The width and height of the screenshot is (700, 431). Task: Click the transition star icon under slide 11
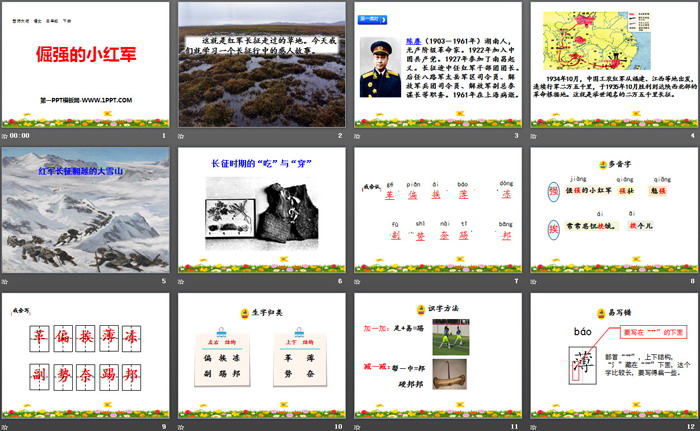tap(357, 427)
